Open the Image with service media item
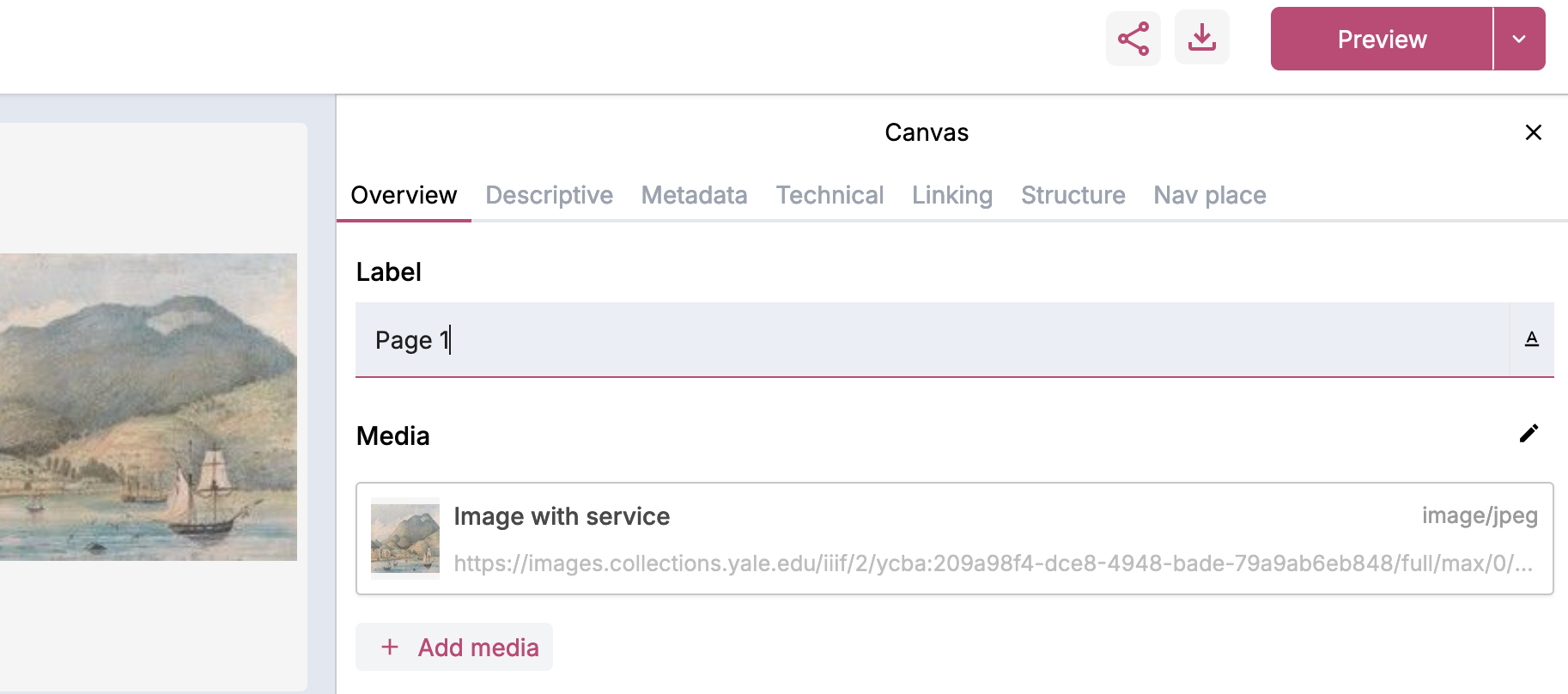Screen dimensions: 1568x694 pyautogui.click(x=954, y=539)
